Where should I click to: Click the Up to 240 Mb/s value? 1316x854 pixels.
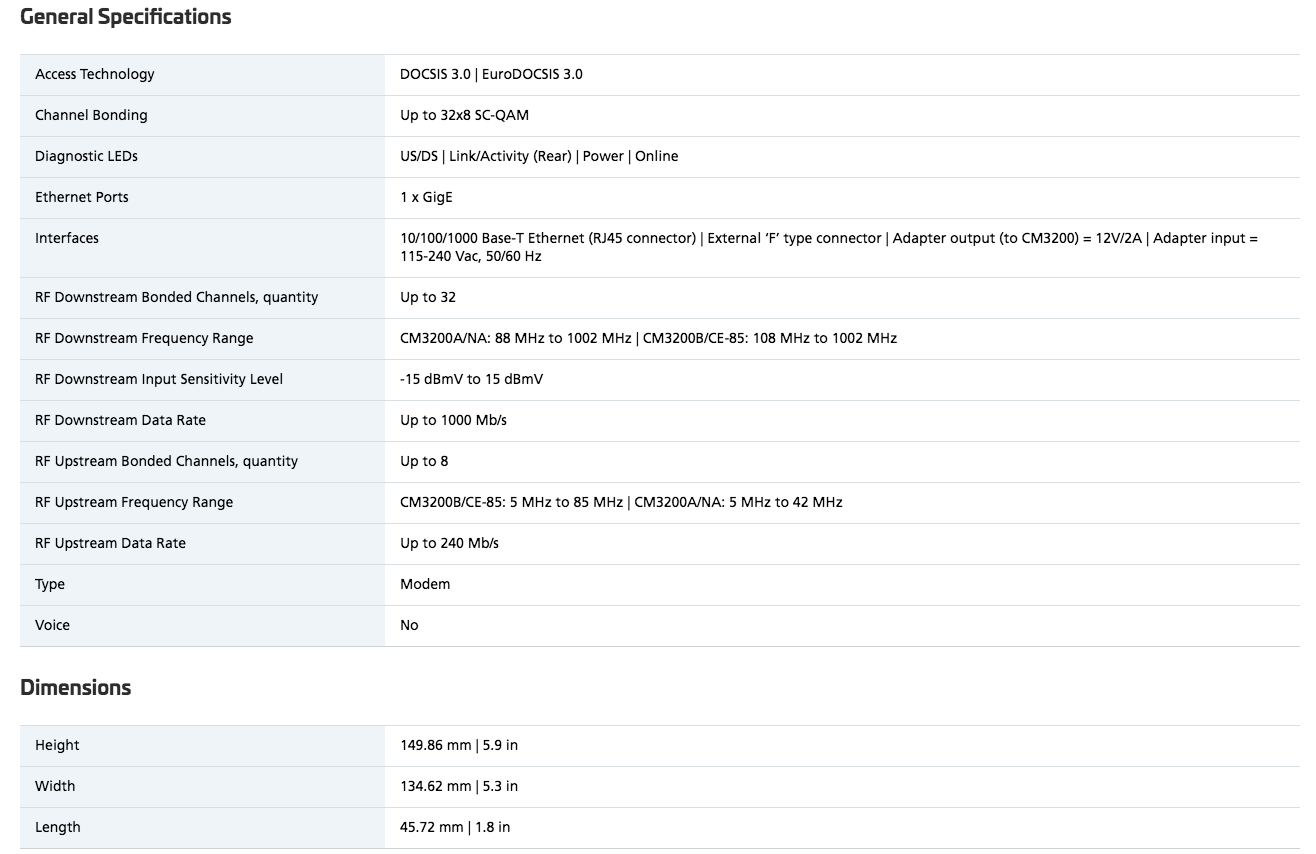pyautogui.click(x=449, y=543)
